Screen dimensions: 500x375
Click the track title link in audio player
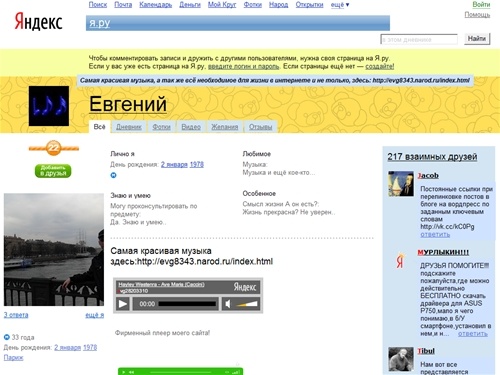pos(161,284)
